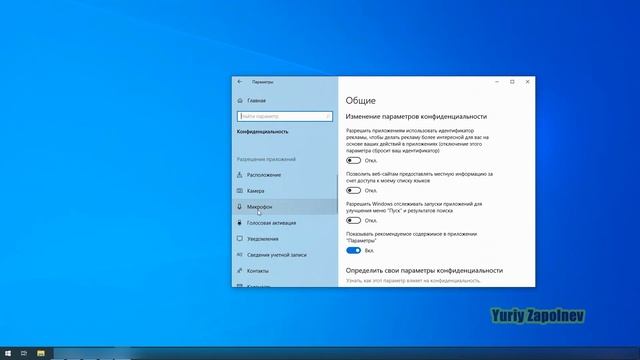Open File Explorer from the taskbar
This screenshot has height=360, width=640.
41,353
